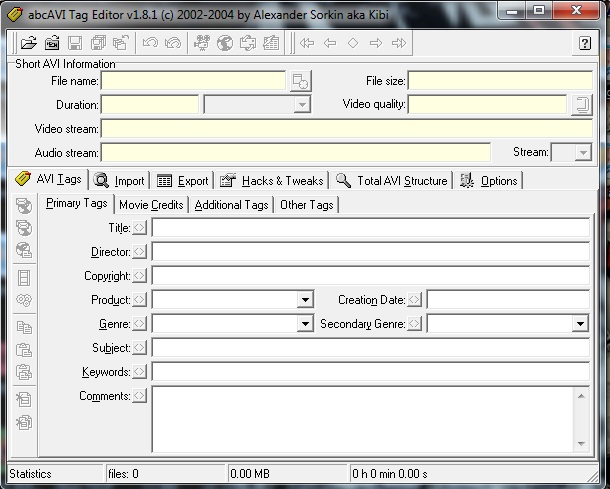Screen dimensions: 610x489
Task: Click the movie camera toolbar icon
Action: [x=202, y=43]
